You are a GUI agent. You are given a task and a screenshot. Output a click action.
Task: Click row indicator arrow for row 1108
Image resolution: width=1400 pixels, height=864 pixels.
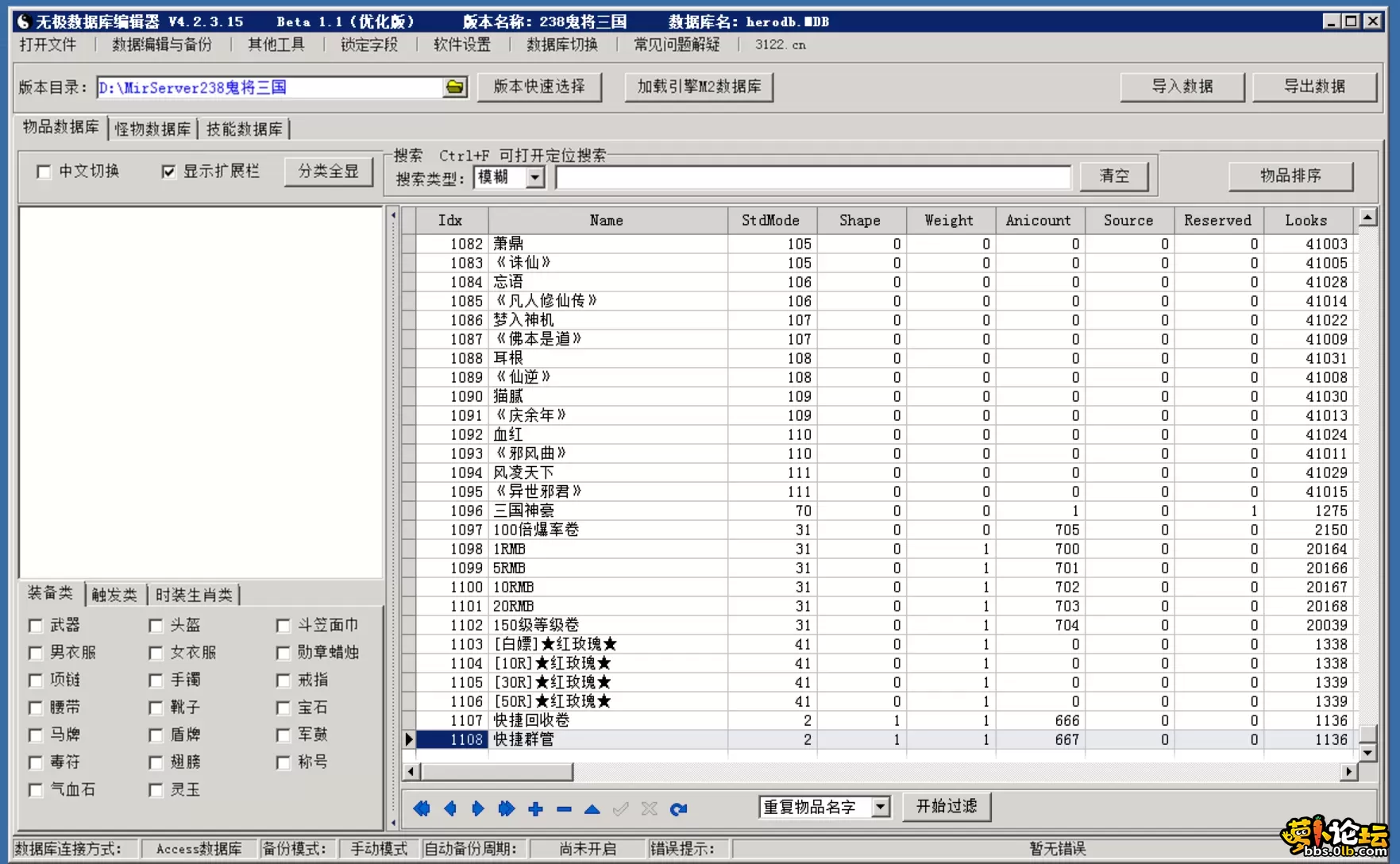409,739
